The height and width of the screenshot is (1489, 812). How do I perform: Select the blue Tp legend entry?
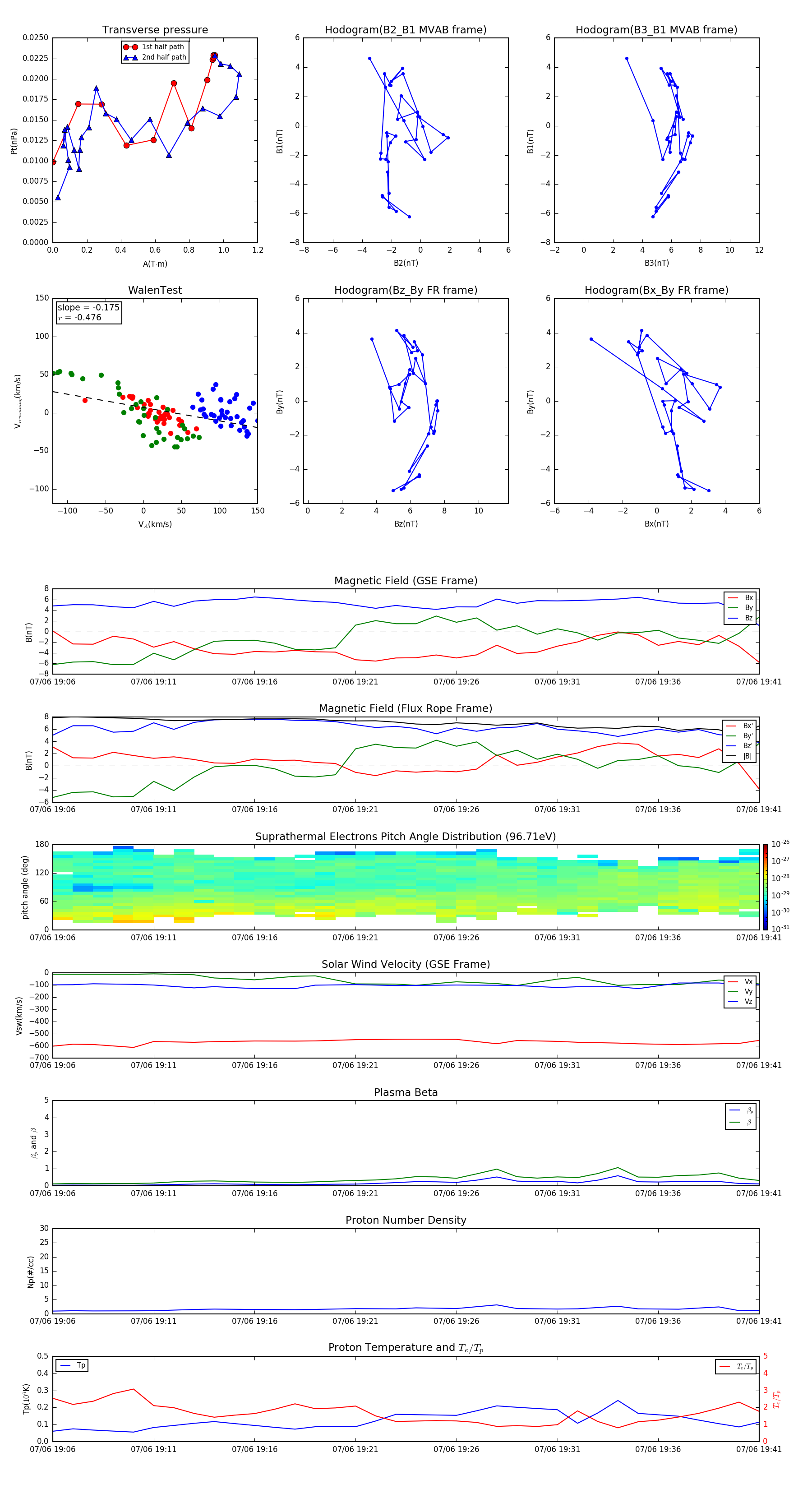point(72,1366)
